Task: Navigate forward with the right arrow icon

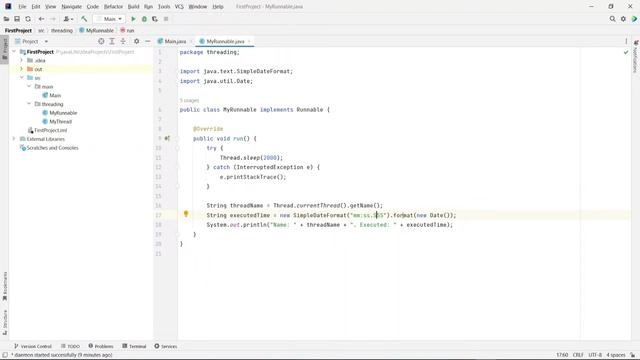Action: tap(53, 19)
